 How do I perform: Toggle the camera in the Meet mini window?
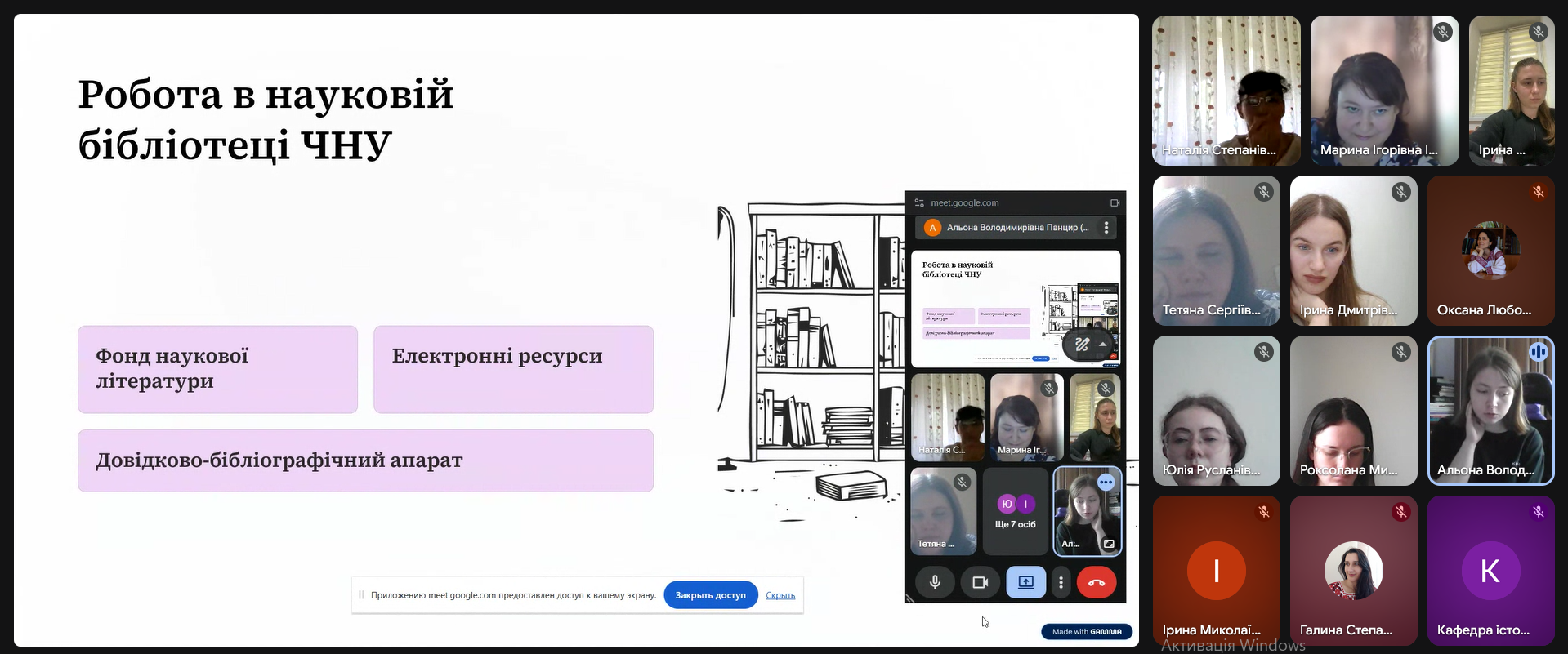pos(980,582)
